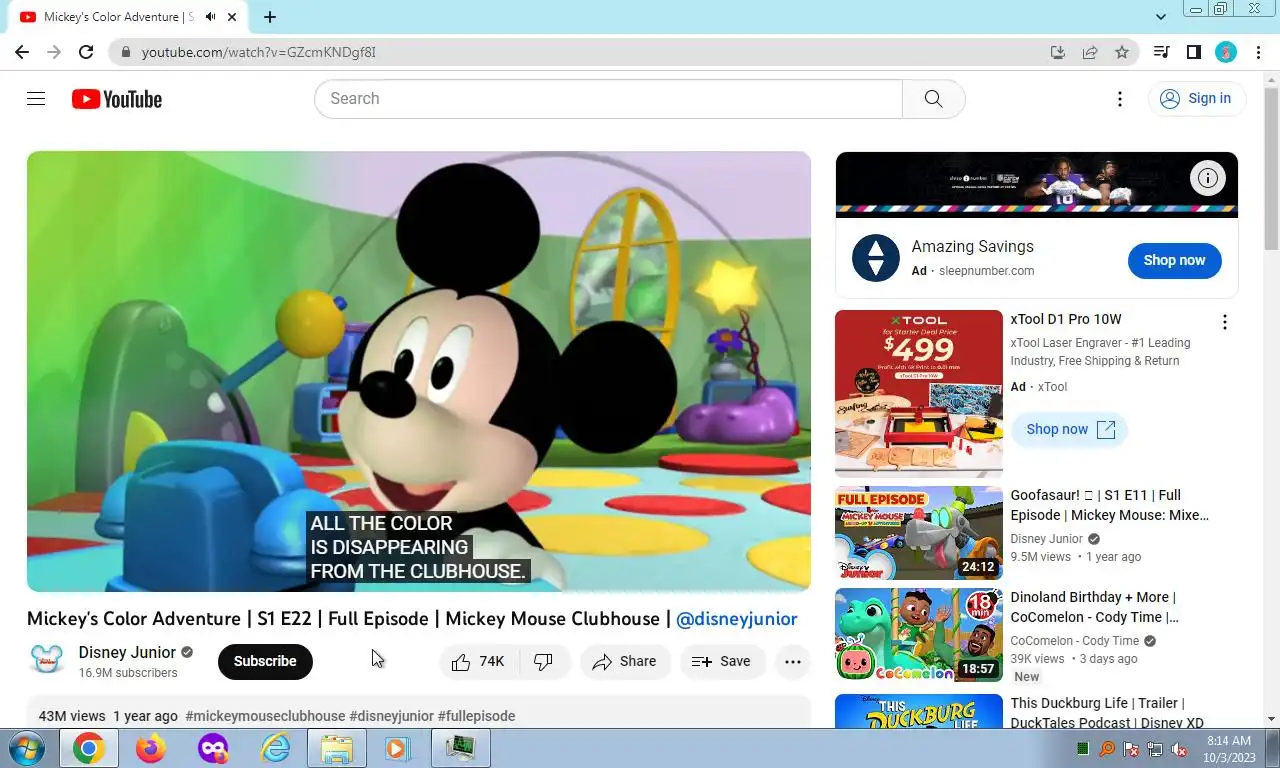
Task: Toggle the Chrome side panel
Action: point(1193,52)
